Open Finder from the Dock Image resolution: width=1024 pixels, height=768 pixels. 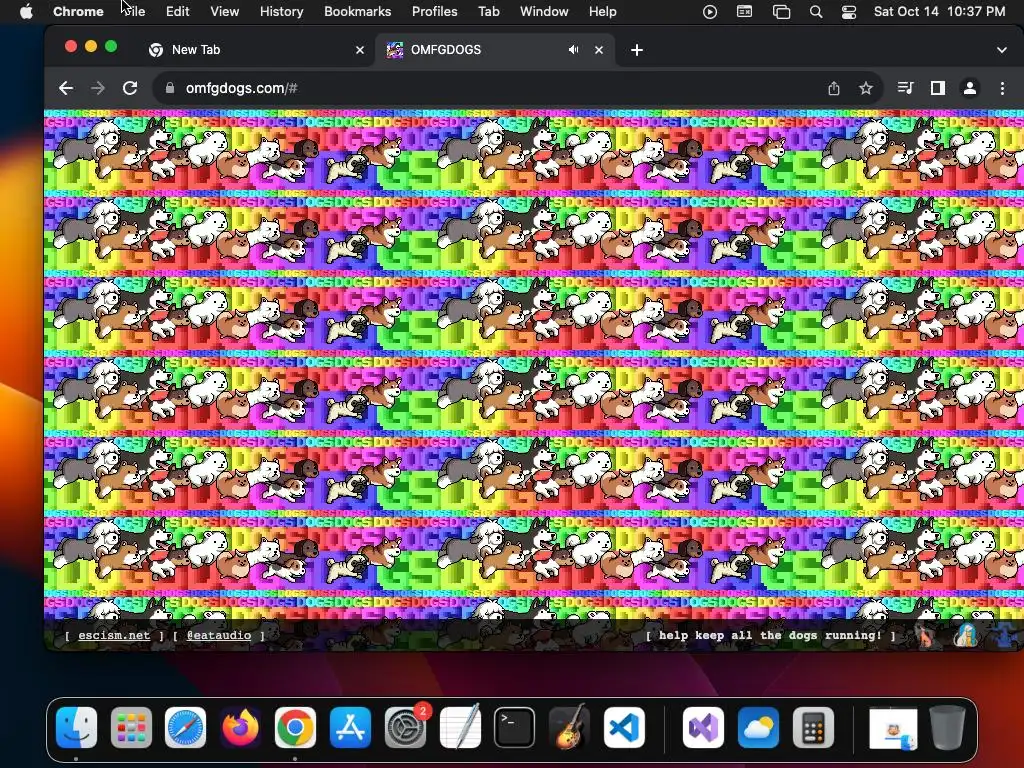coord(76,728)
